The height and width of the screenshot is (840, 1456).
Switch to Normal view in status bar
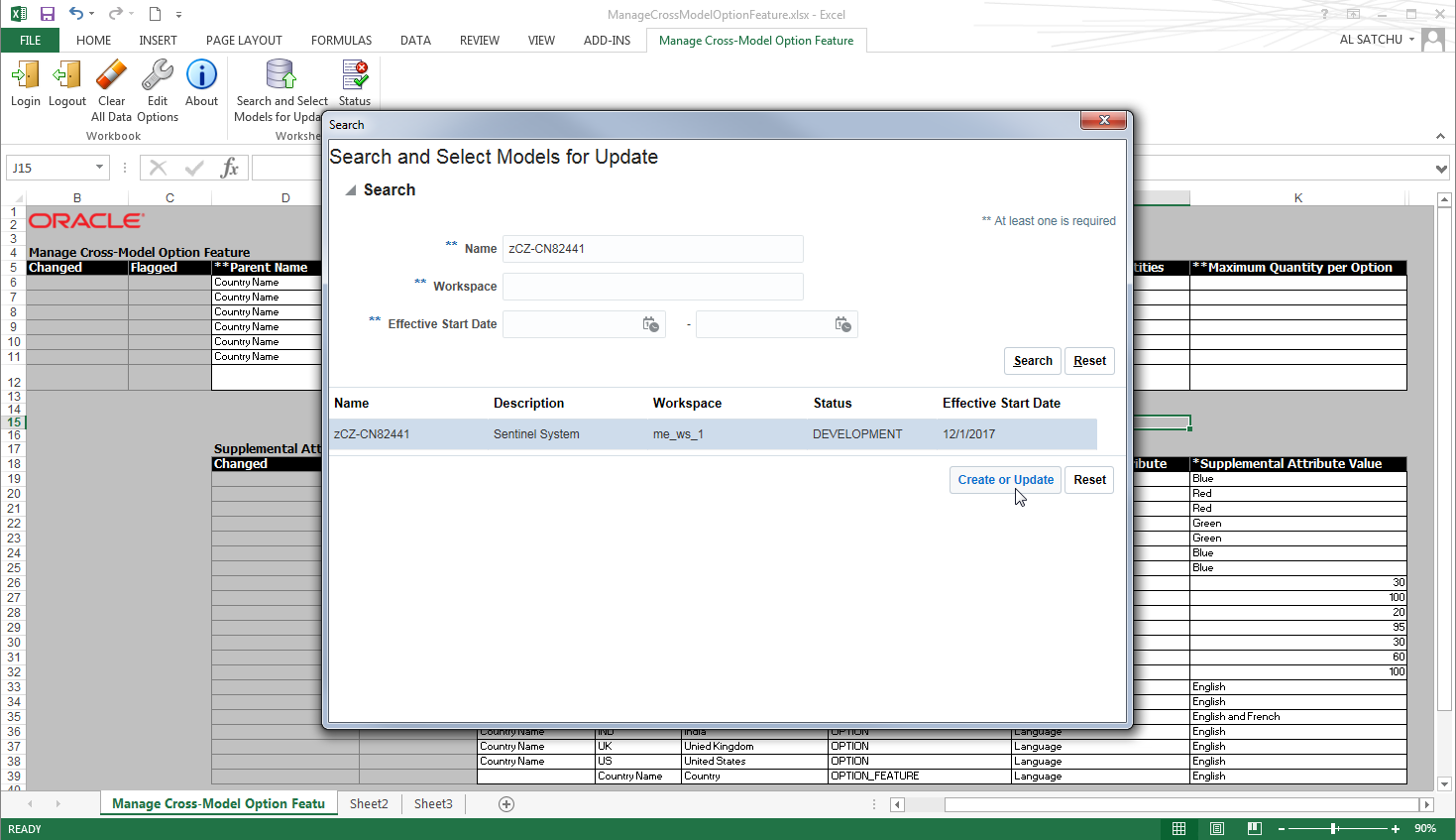click(1178, 829)
